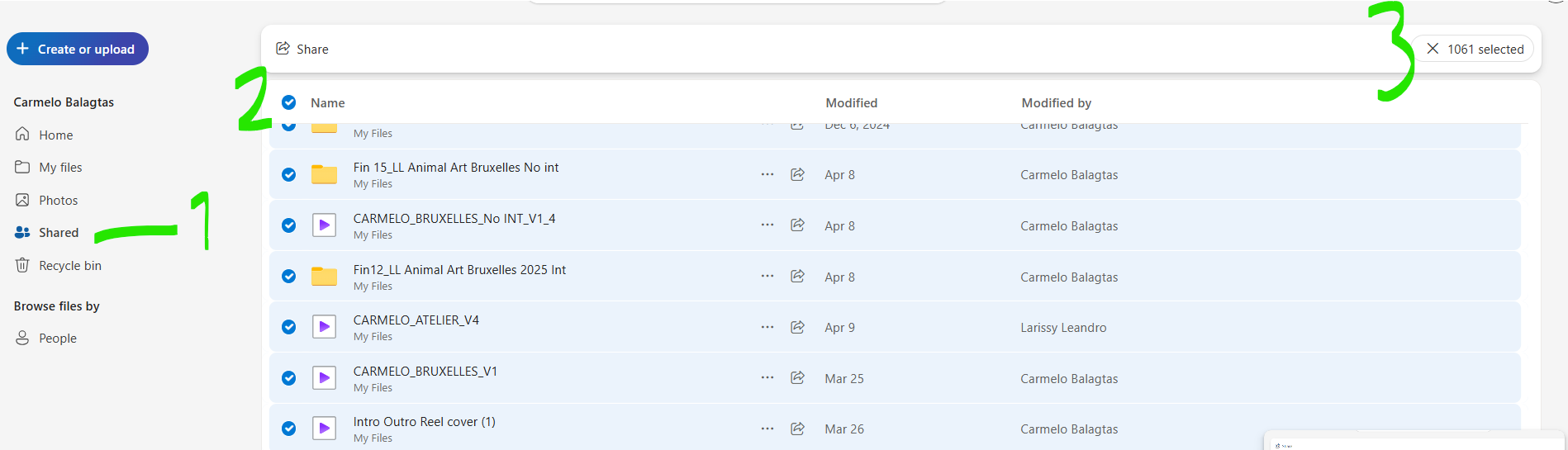Open CARMELO_BRUXELLES_V1 video file thumbnail
Screen dimensions: 1568x450
click(324, 378)
